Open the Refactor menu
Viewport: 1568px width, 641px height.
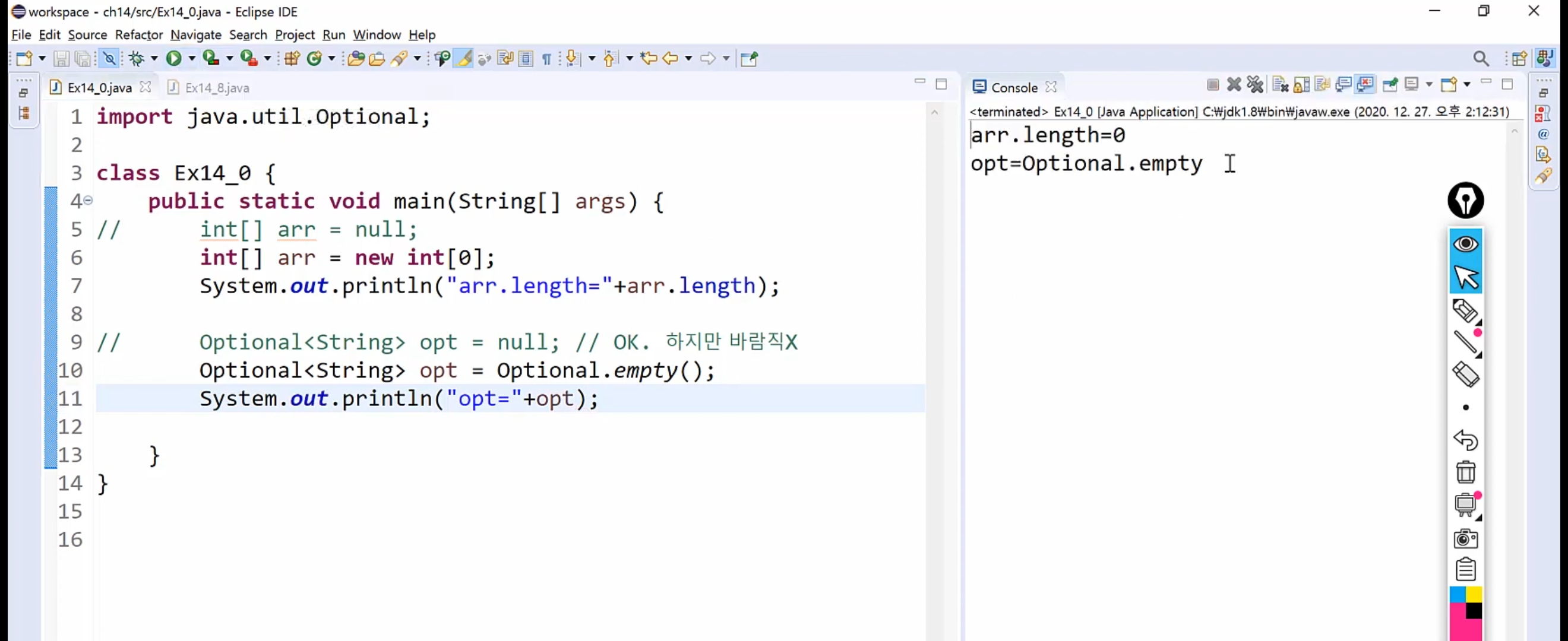[x=138, y=34]
